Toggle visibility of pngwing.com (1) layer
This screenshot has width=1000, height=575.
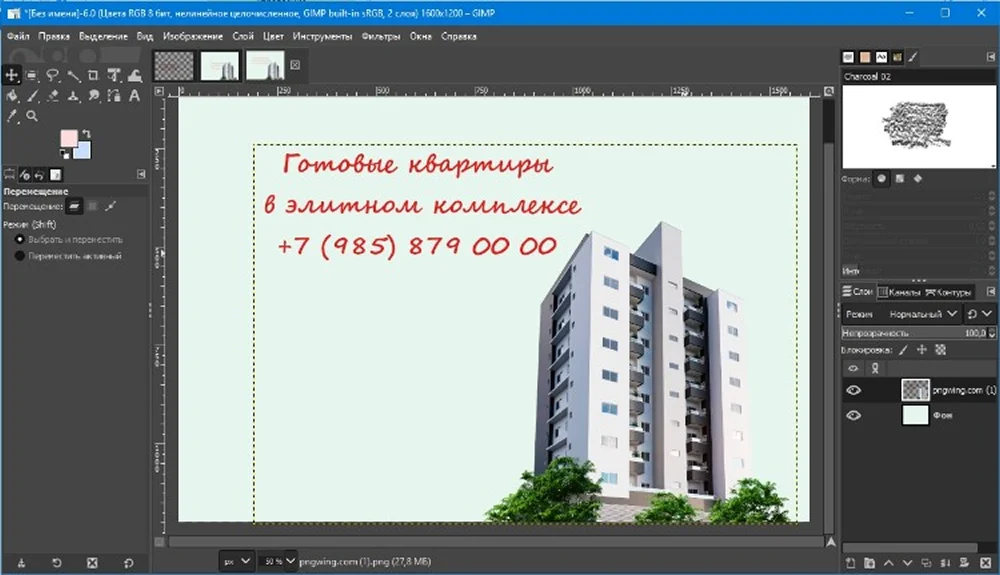853,390
